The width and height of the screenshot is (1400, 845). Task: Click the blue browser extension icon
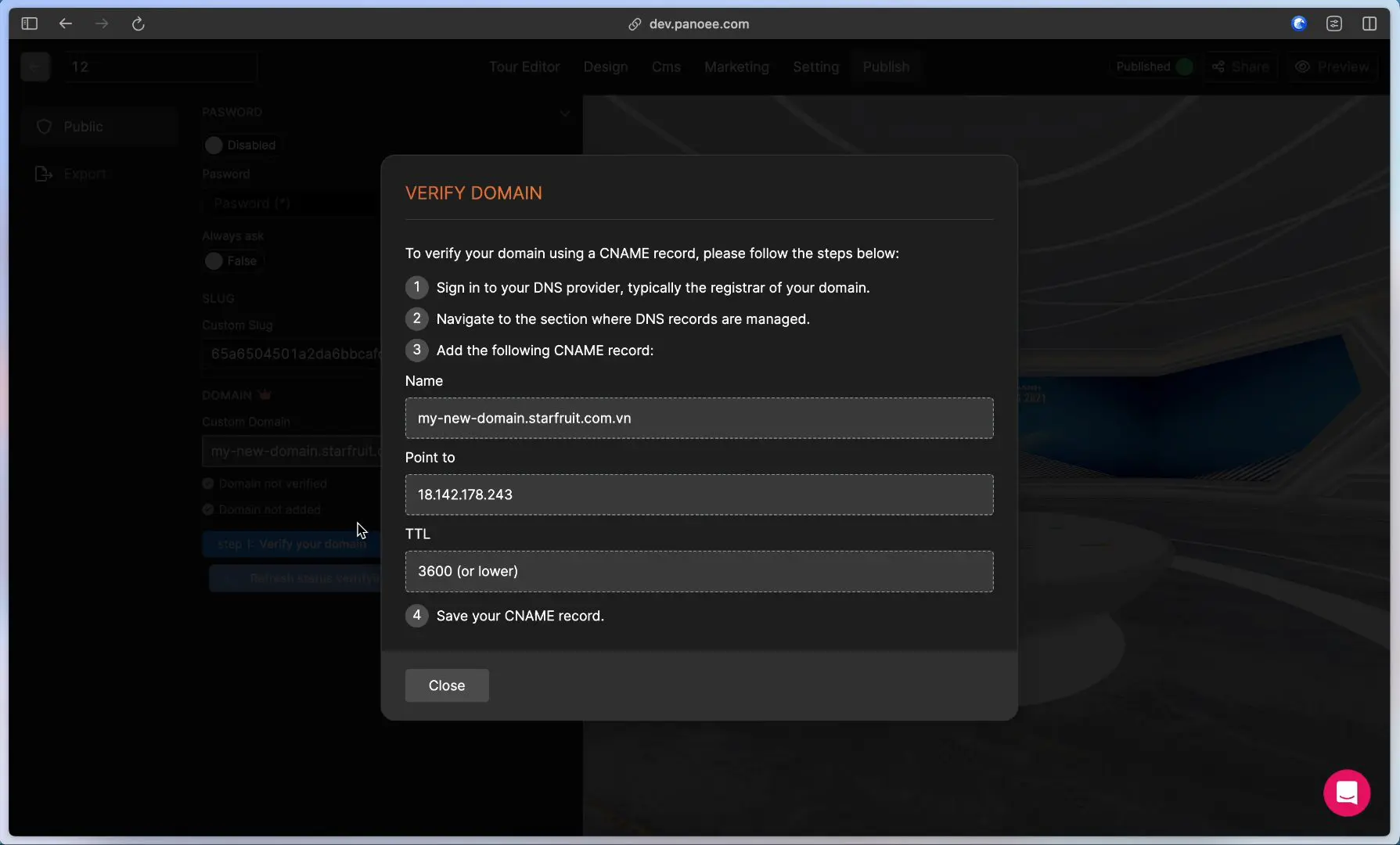coord(1299,23)
